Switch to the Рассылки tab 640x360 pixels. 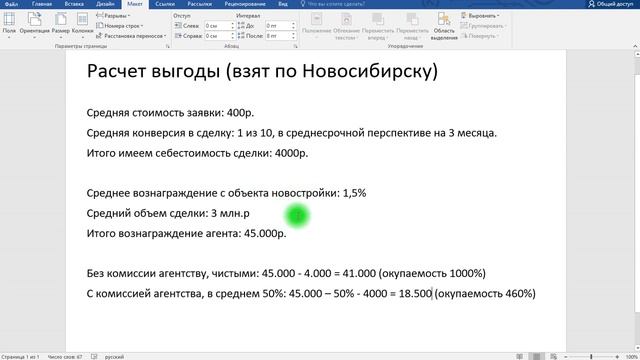coord(200,4)
